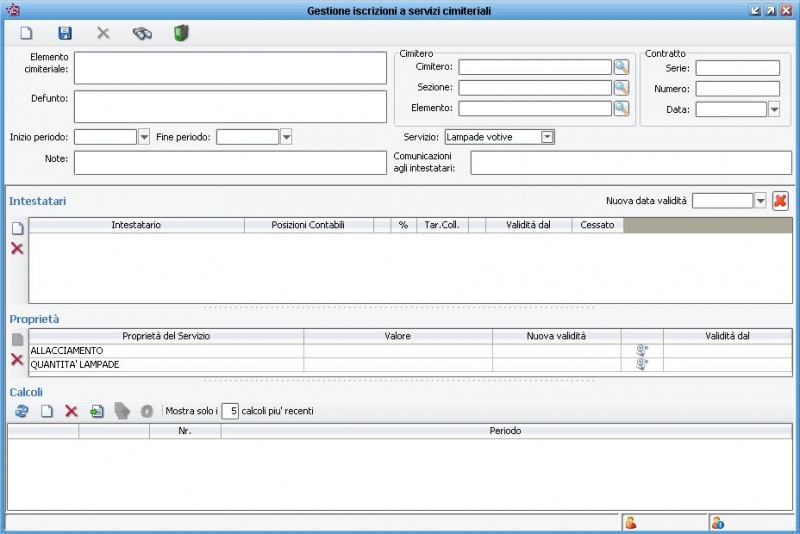Open the Servizio dropdown list
The image size is (800, 534).
[547, 137]
